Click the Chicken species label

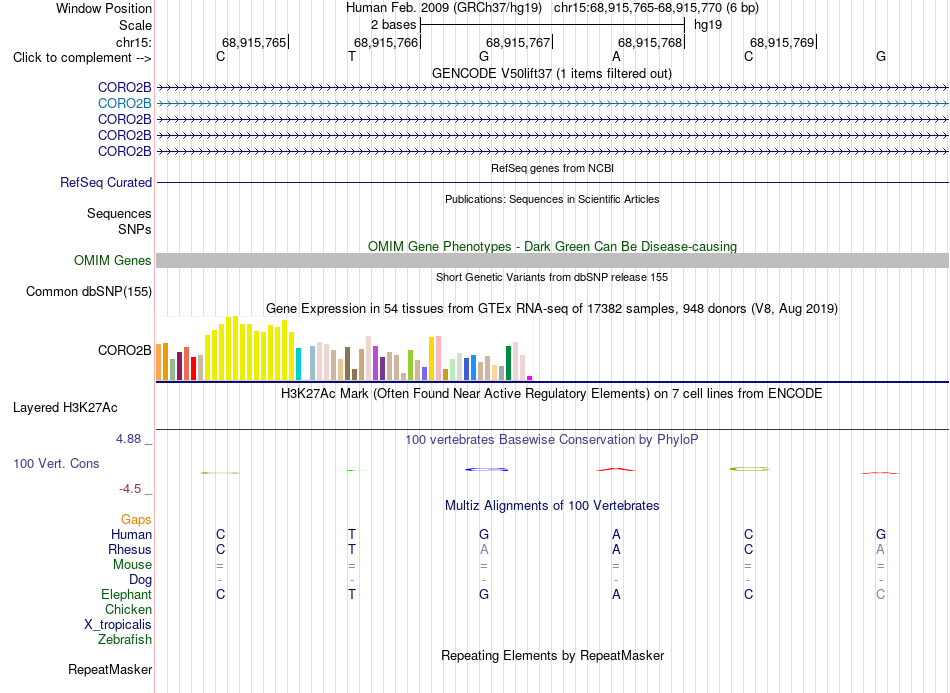tap(128, 609)
